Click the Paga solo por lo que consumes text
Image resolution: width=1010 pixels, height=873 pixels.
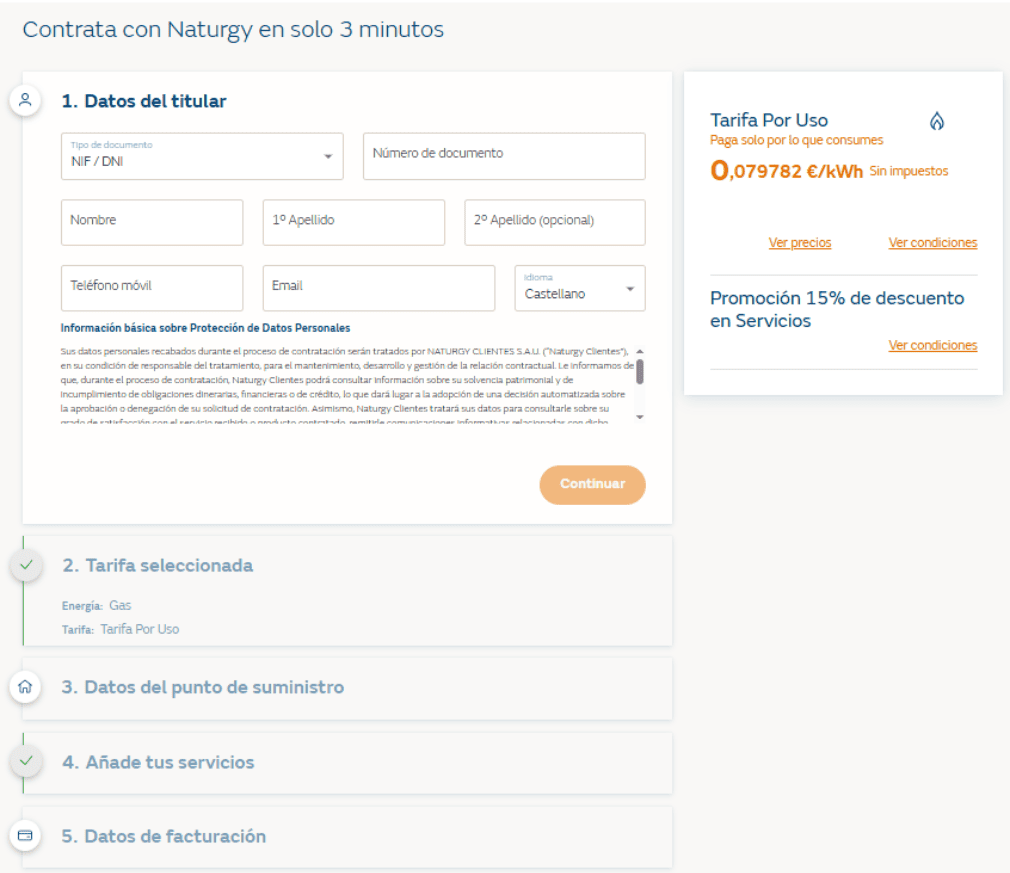click(x=796, y=140)
